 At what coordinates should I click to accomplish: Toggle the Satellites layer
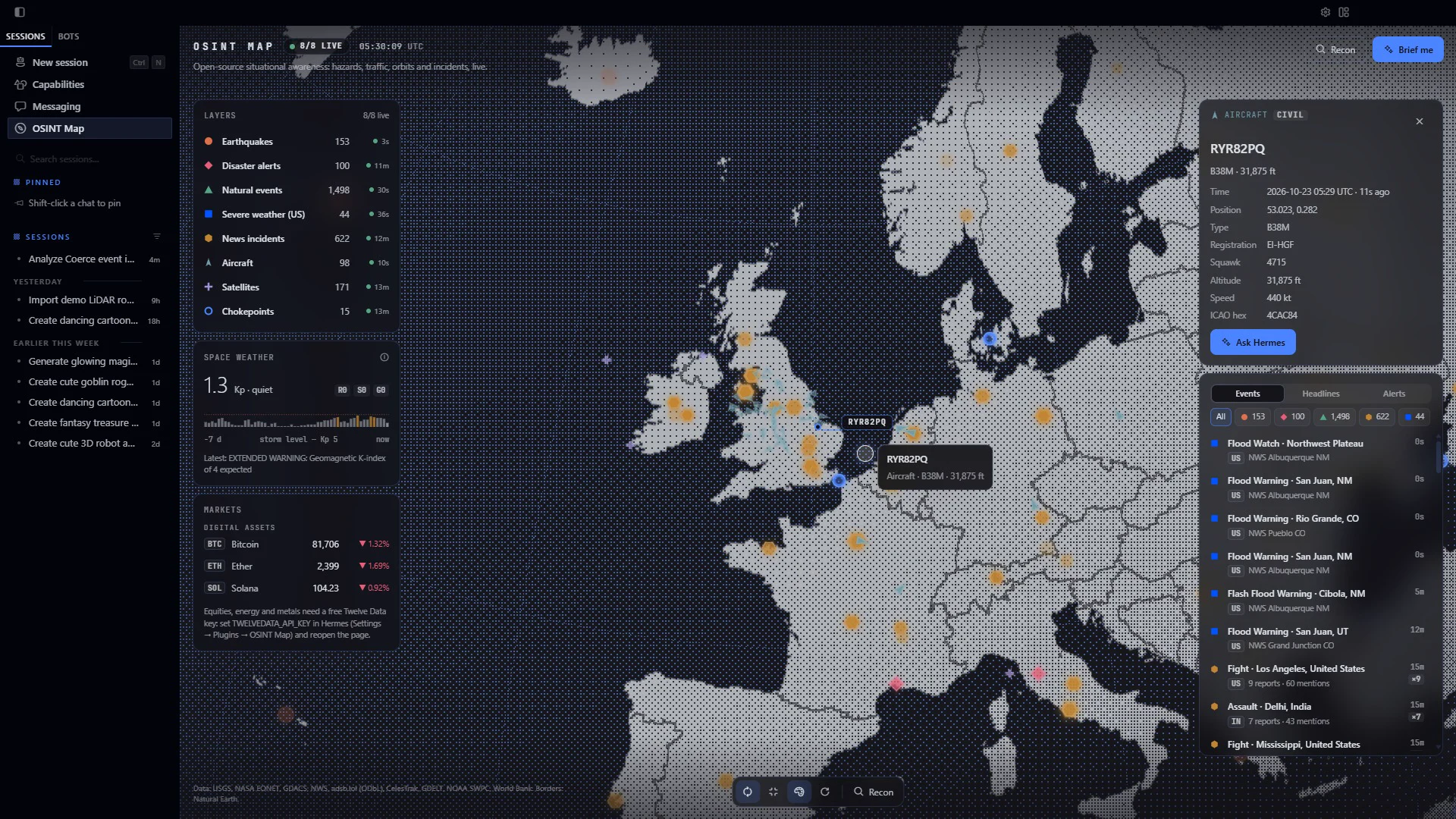click(297, 287)
